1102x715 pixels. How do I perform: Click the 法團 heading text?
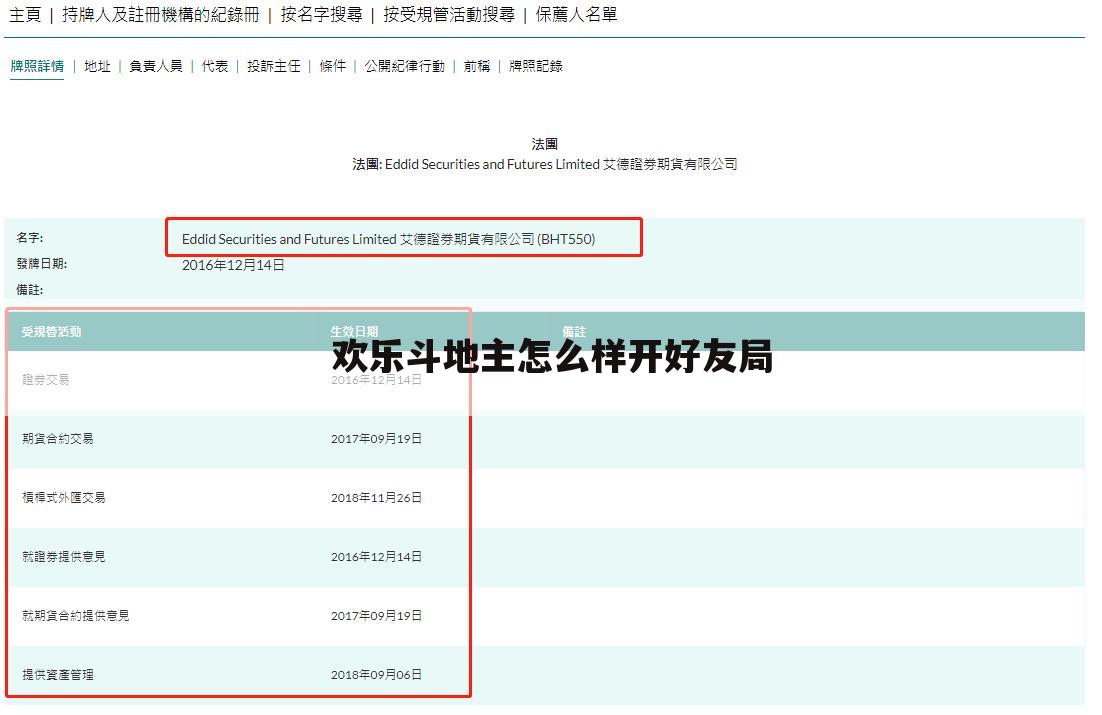click(545, 144)
